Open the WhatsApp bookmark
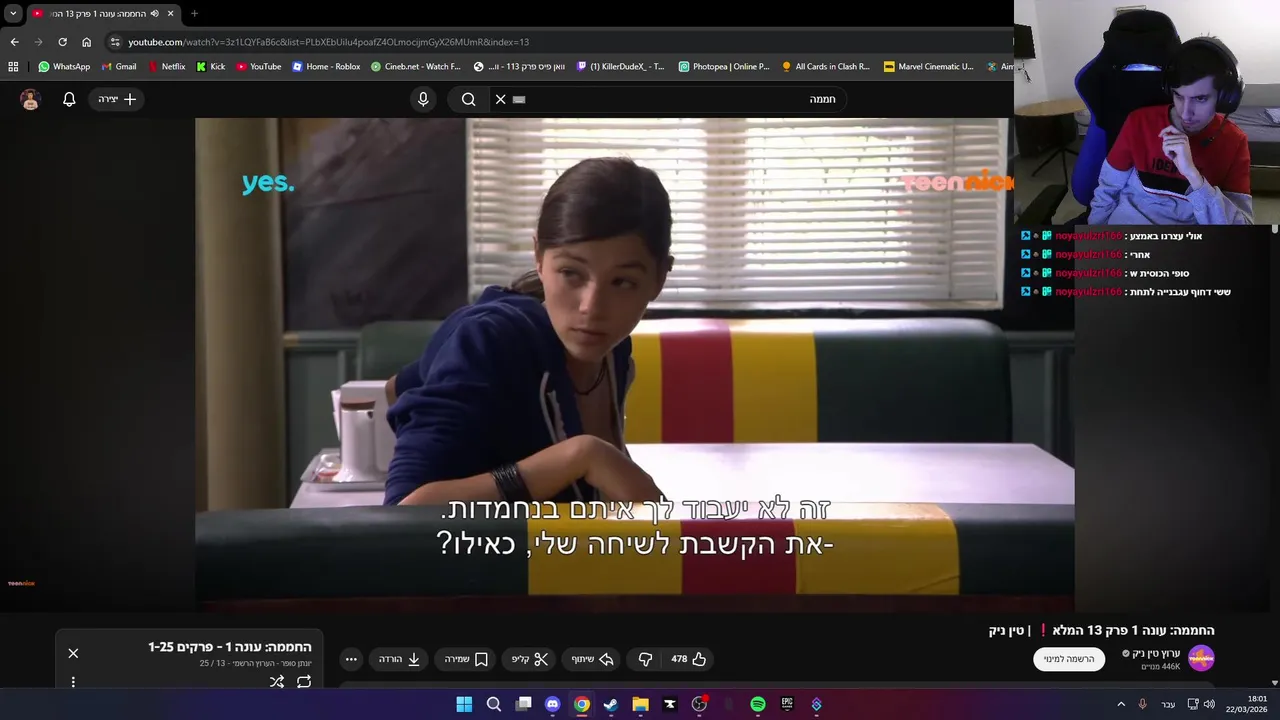Screen dimensions: 1280x720 64,67
